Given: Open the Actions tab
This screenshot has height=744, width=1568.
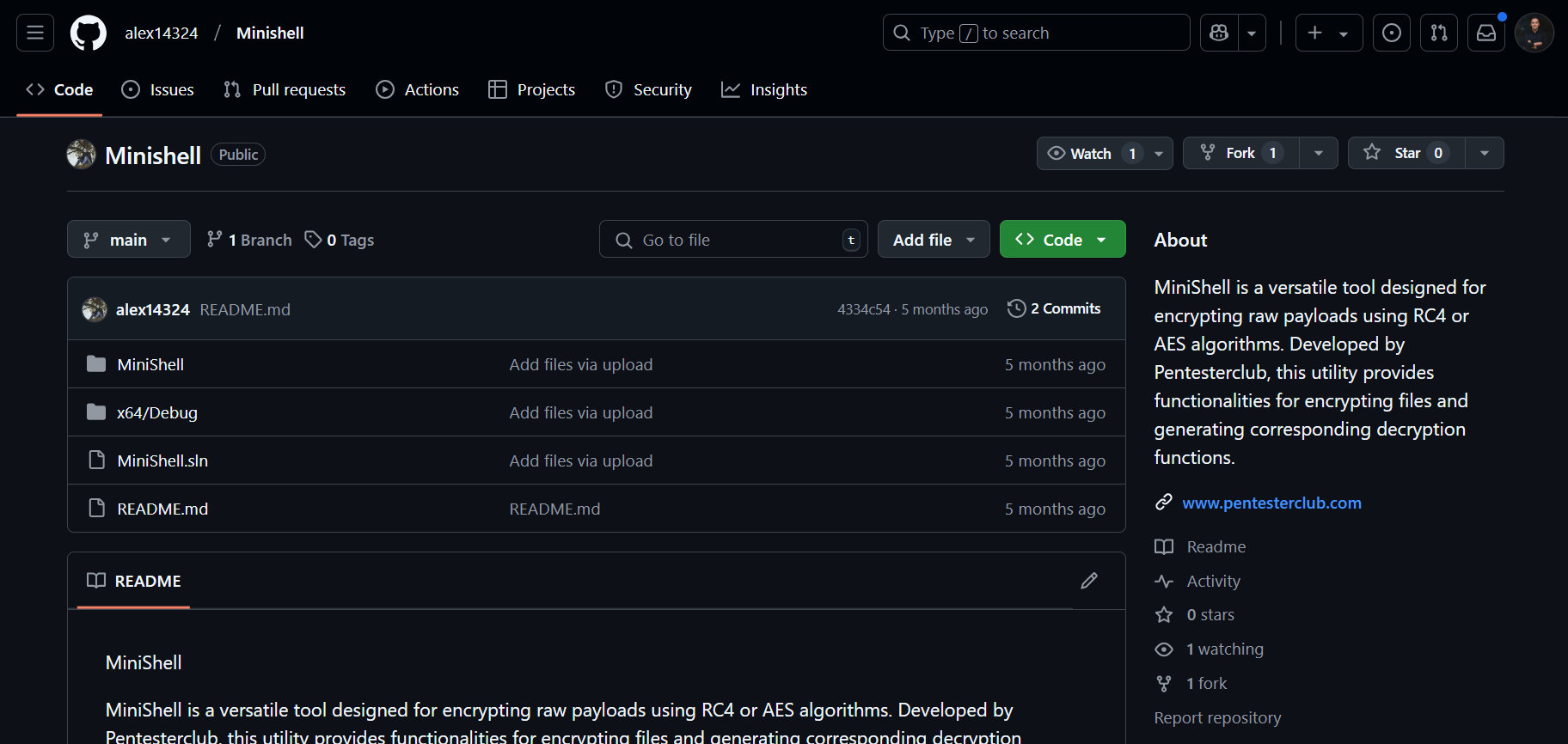Looking at the screenshot, I should click(418, 89).
